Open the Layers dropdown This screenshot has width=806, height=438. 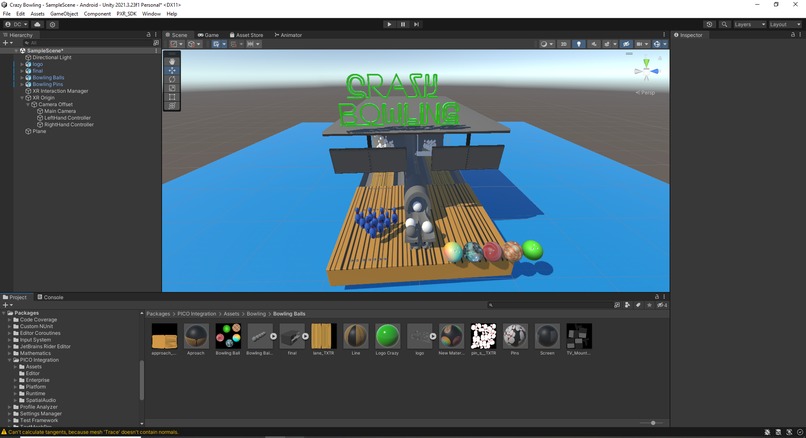pos(750,24)
